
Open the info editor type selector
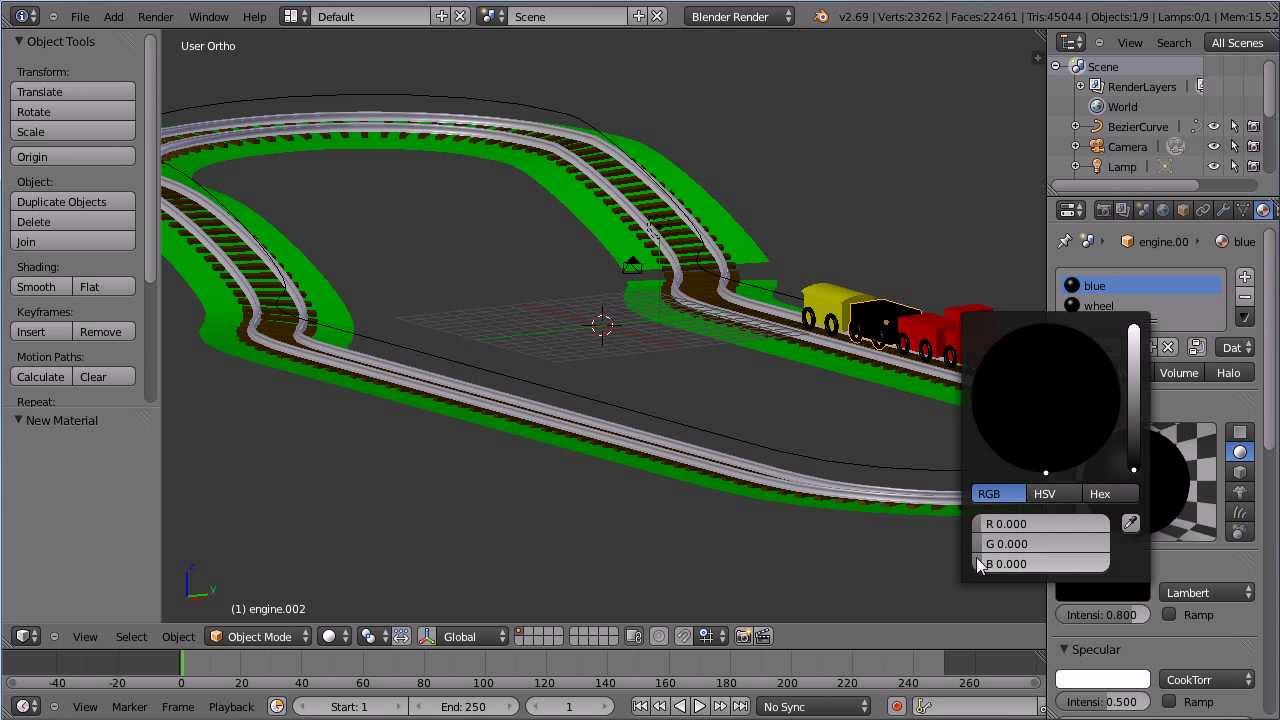[26, 16]
